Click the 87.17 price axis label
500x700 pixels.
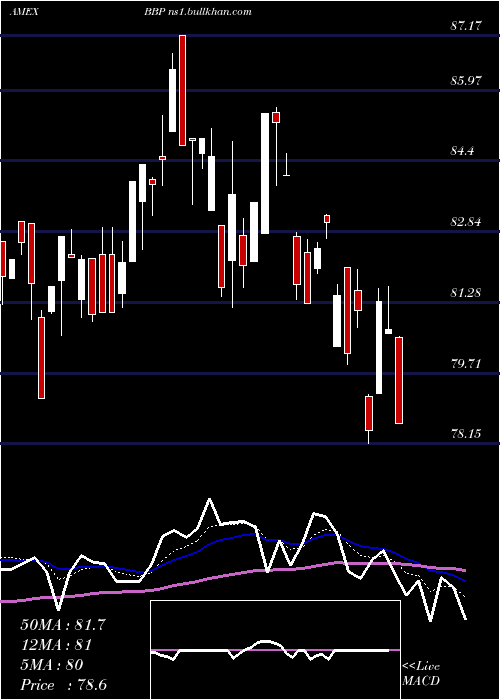(466, 26)
